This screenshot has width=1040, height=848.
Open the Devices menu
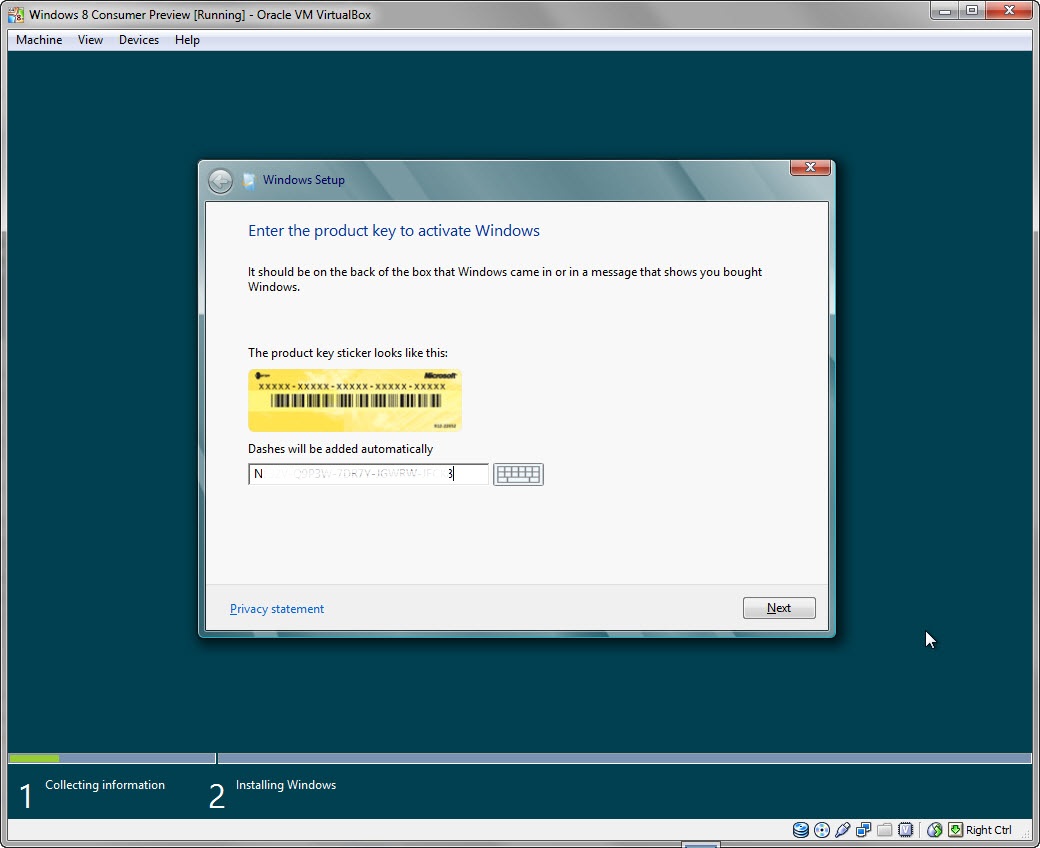click(x=138, y=40)
